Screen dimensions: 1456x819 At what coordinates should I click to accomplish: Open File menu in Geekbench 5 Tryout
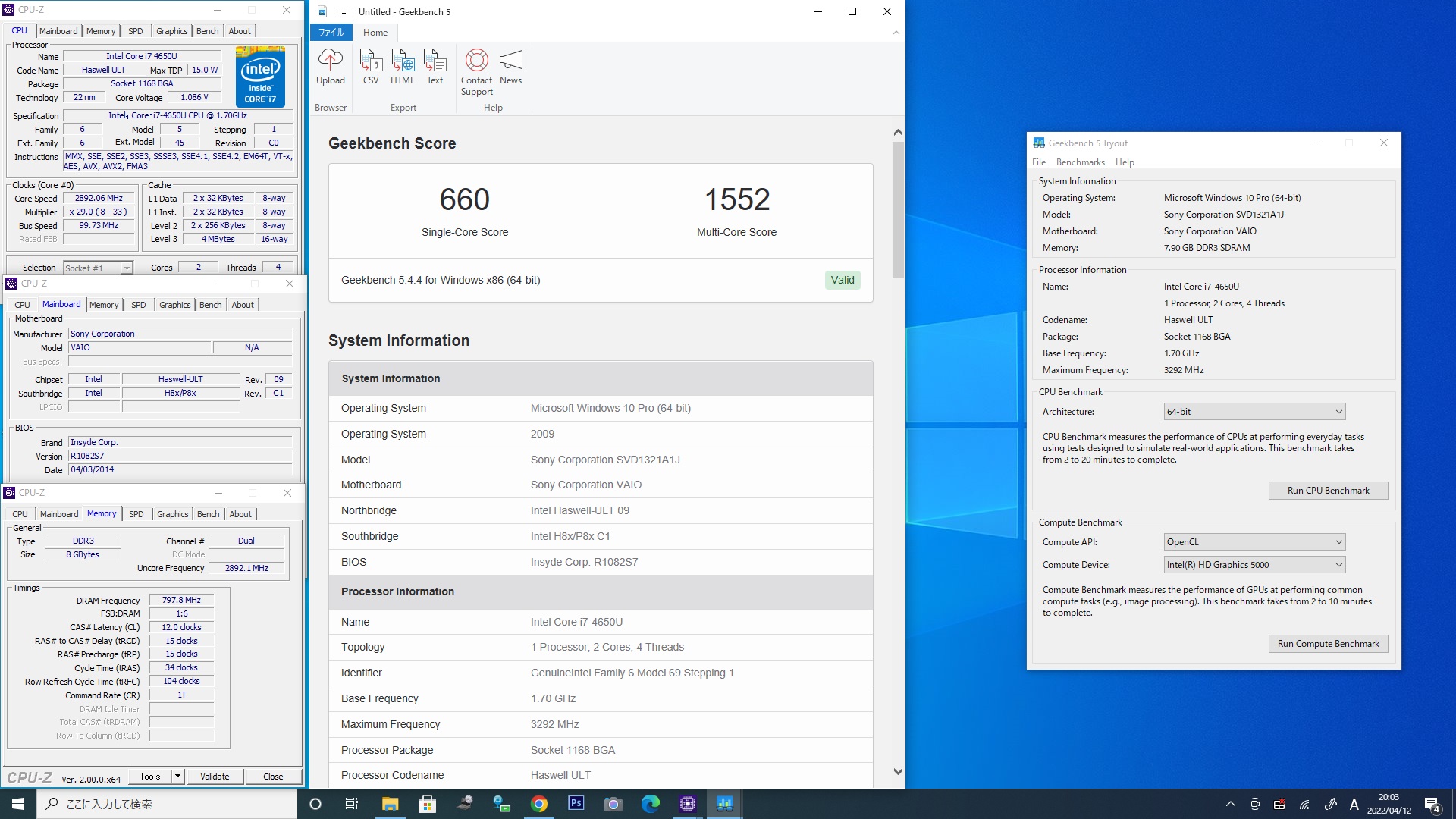(1039, 162)
